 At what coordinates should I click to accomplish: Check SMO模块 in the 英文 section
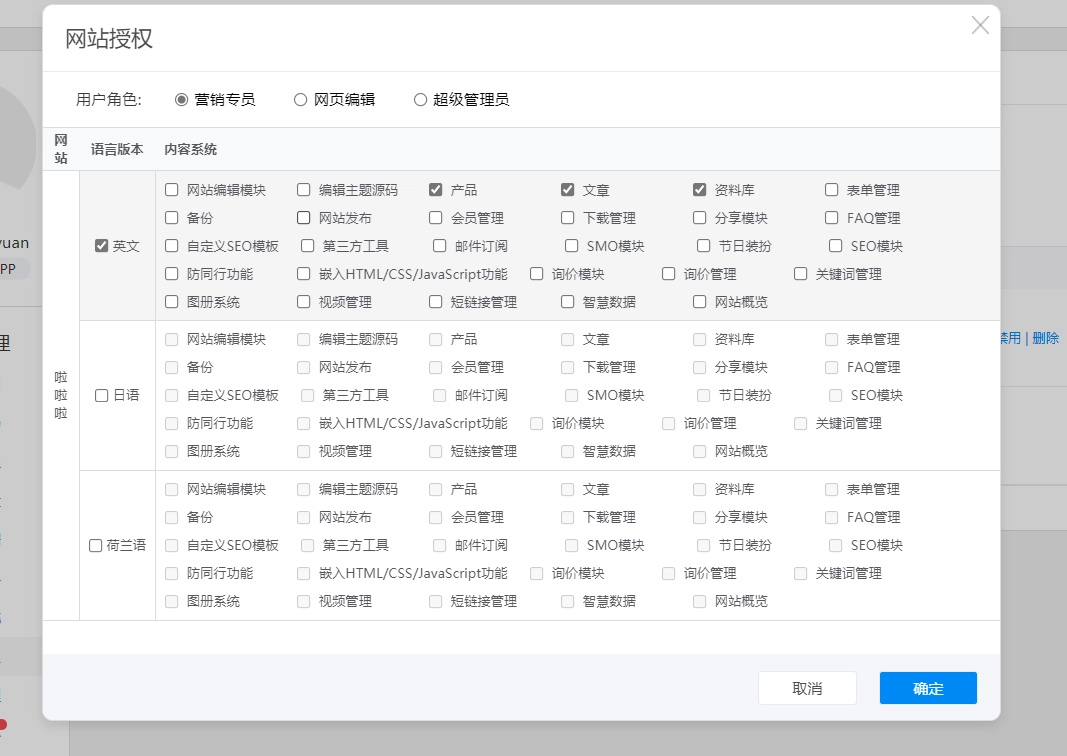tap(572, 246)
